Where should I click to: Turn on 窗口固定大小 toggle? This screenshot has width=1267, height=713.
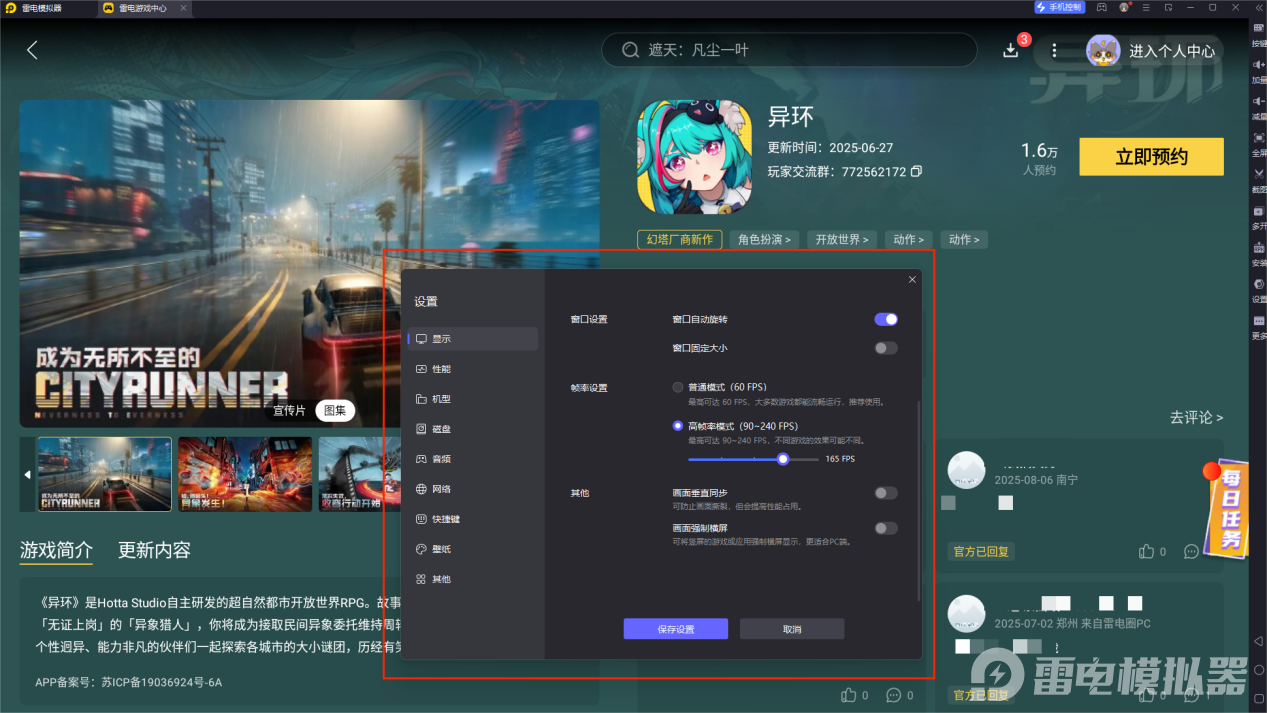coord(884,347)
